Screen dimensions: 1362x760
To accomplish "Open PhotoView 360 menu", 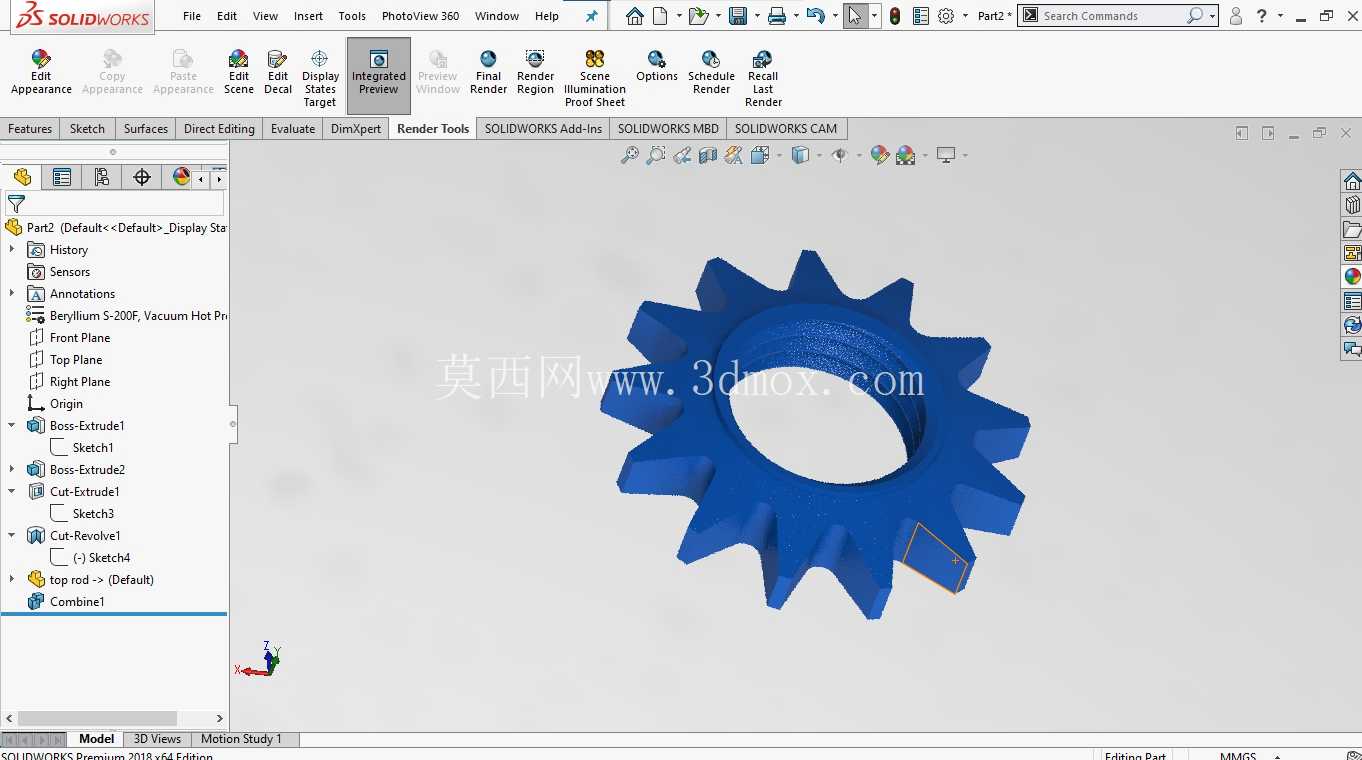I will (420, 16).
